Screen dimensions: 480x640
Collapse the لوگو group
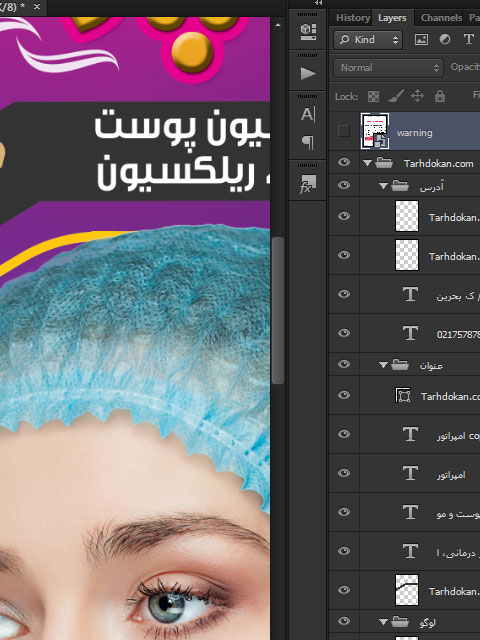tap(383, 622)
